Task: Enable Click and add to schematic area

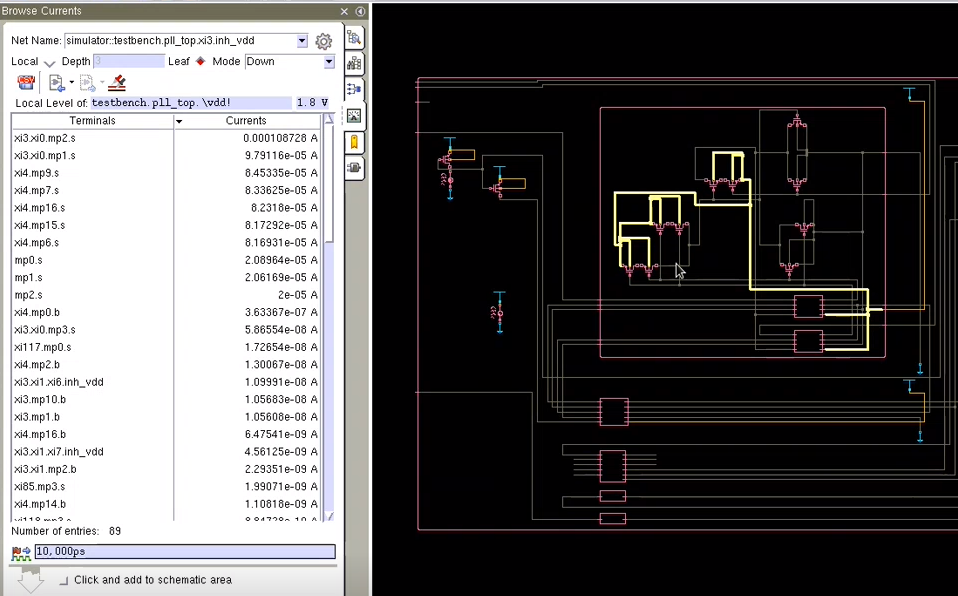Action: click(63, 580)
